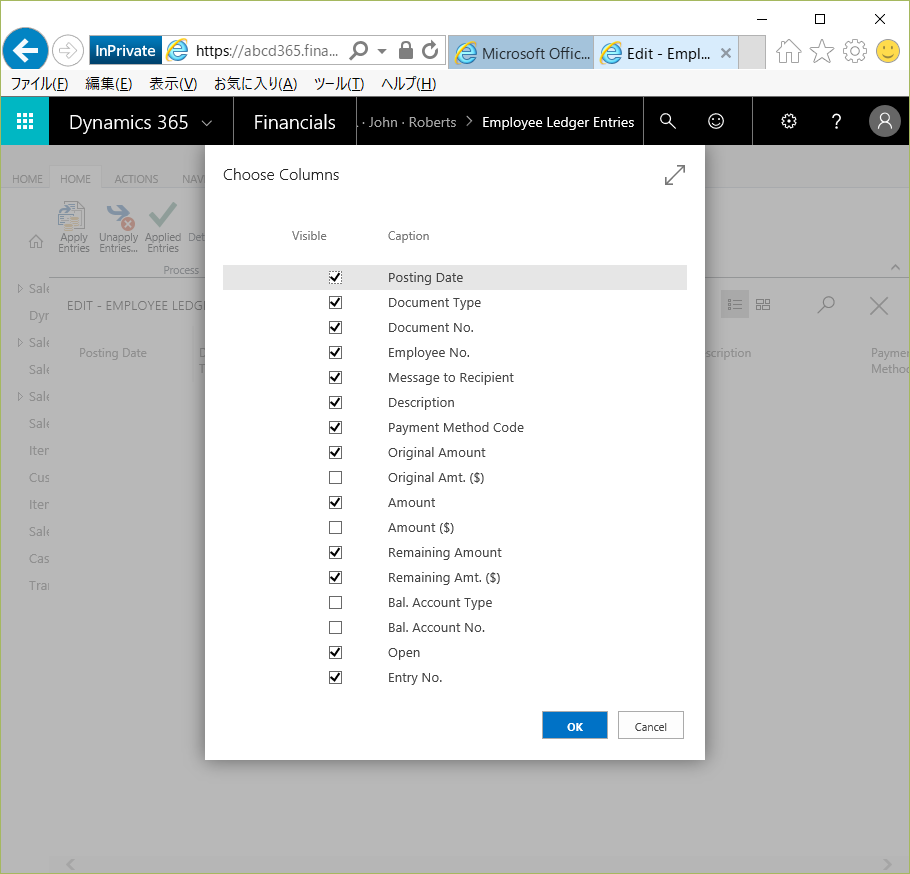Switch to list view icon in background page
Screen dimensions: 910x874
point(735,304)
